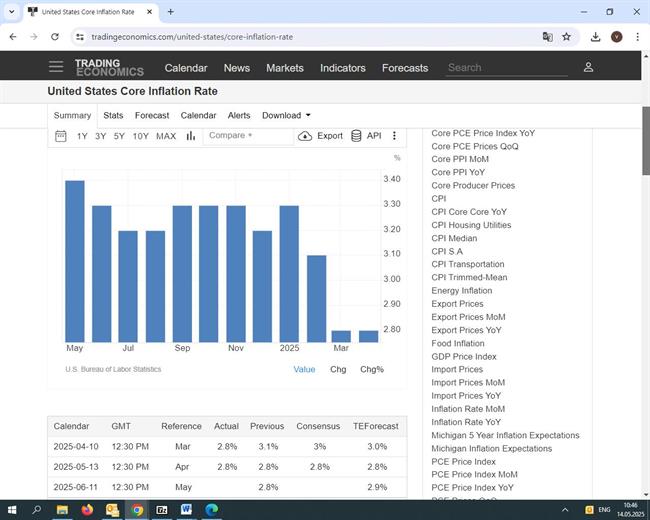This screenshot has width=650, height=520.
Task: Close the United States Core Inflation tab
Action: click(x=150, y=12)
